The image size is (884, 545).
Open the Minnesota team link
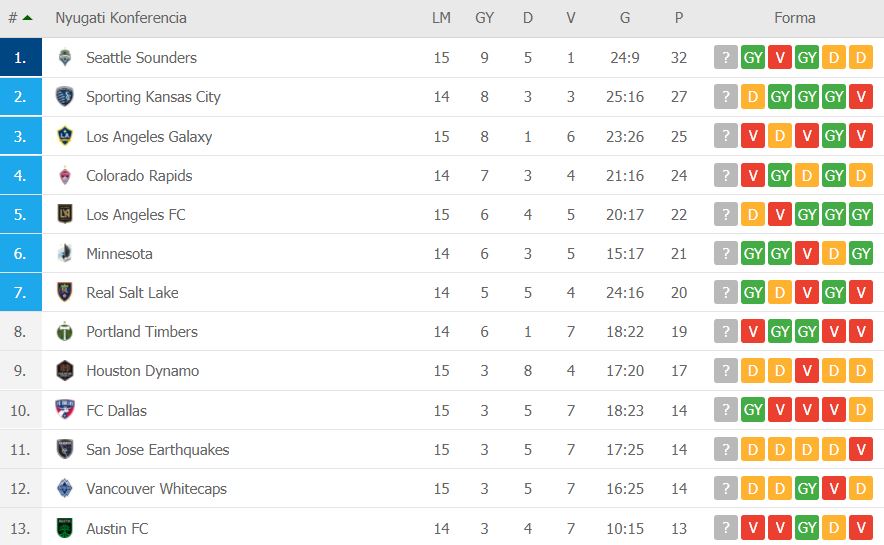pyautogui.click(x=119, y=254)
